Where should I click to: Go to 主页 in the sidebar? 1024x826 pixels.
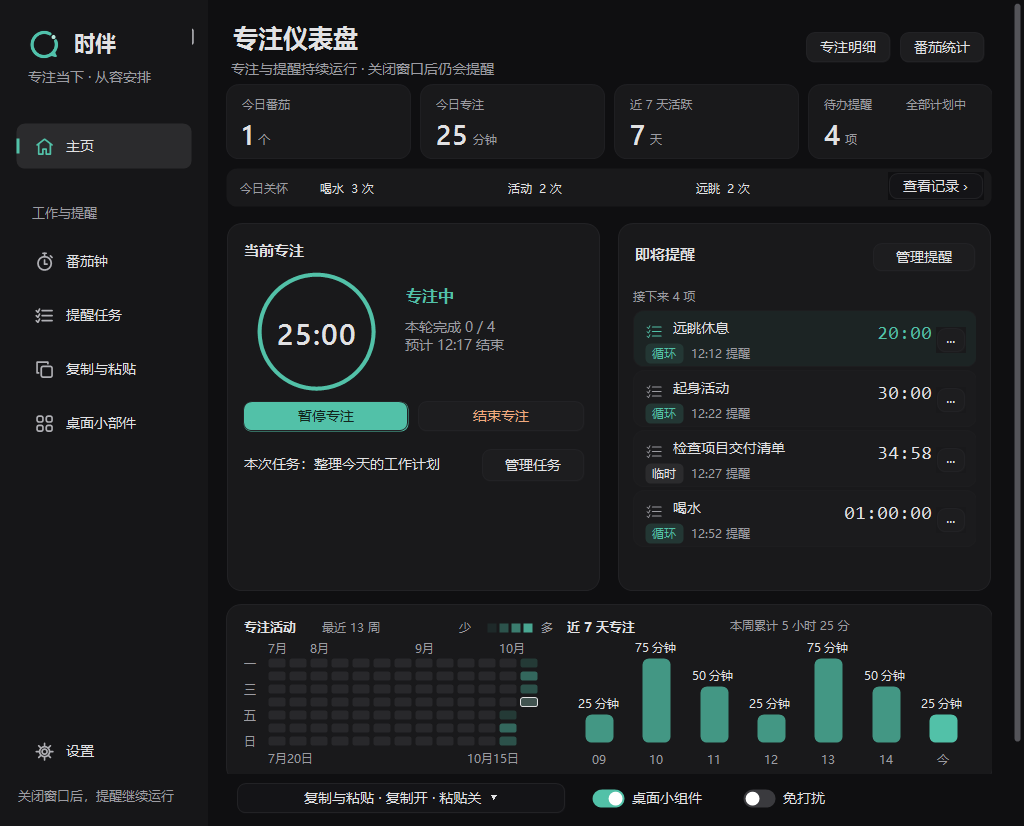point(104,146)
